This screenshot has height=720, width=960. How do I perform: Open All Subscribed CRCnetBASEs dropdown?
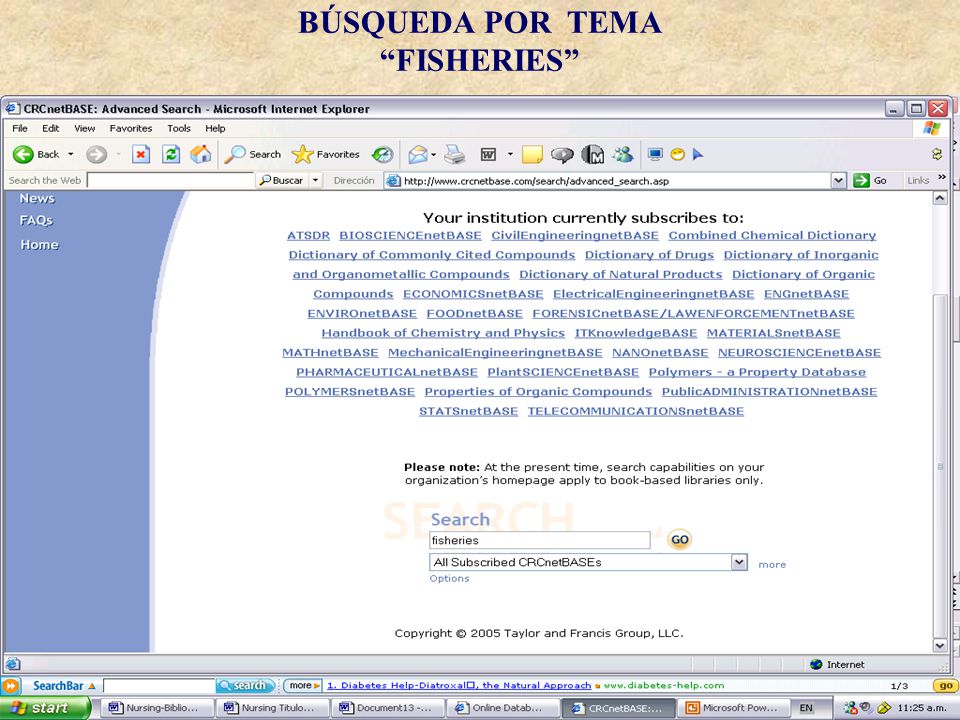click(739, 561)
